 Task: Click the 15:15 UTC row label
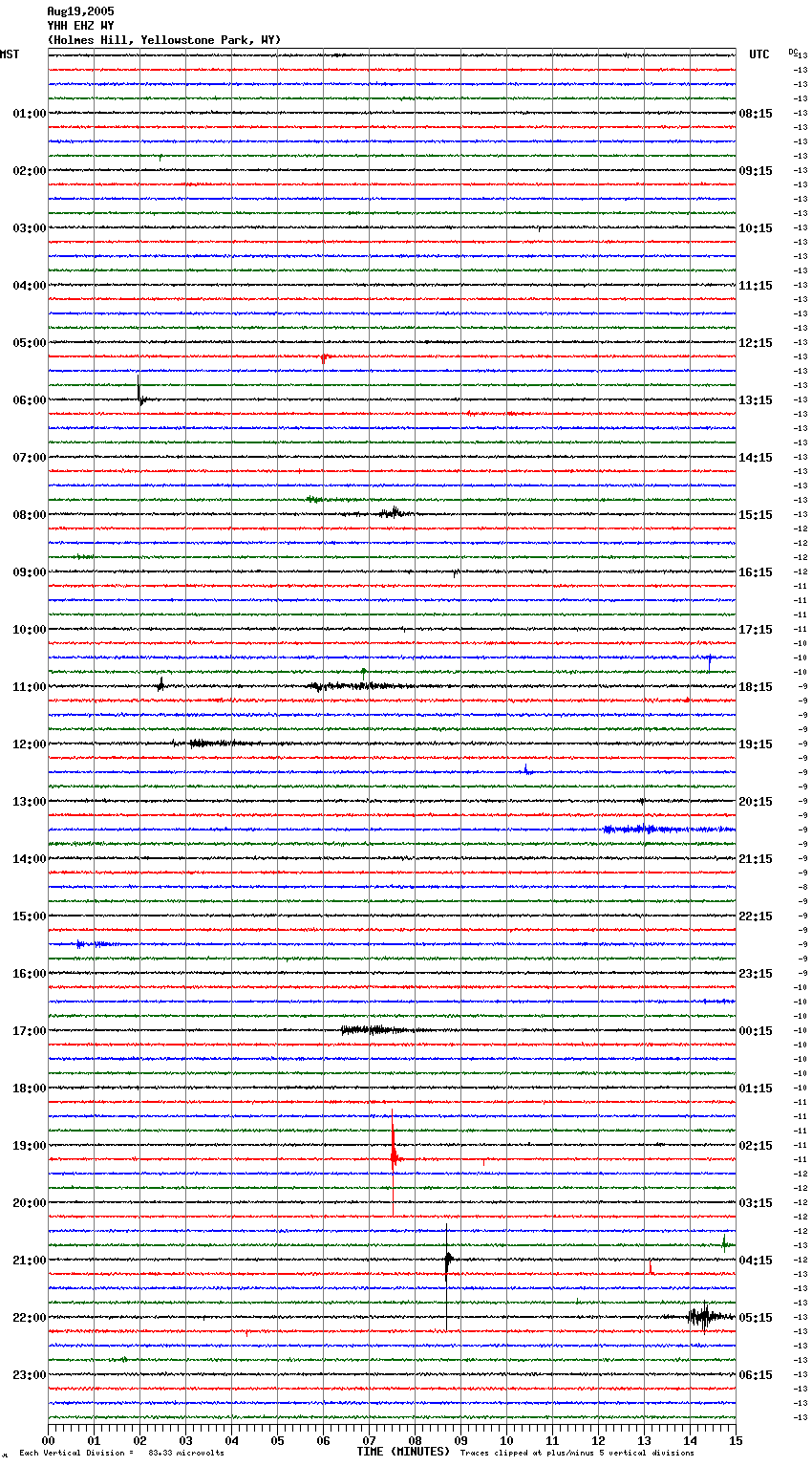[x=756, y=515]
